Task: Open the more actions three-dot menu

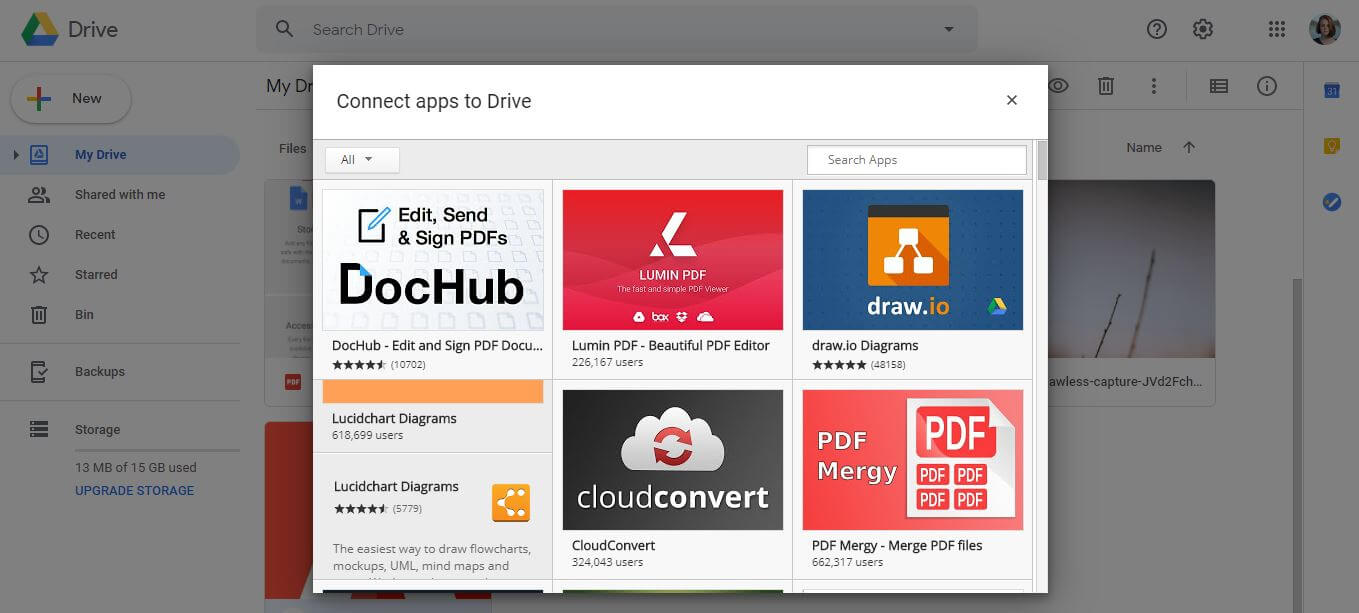Action: point(1154,86)
